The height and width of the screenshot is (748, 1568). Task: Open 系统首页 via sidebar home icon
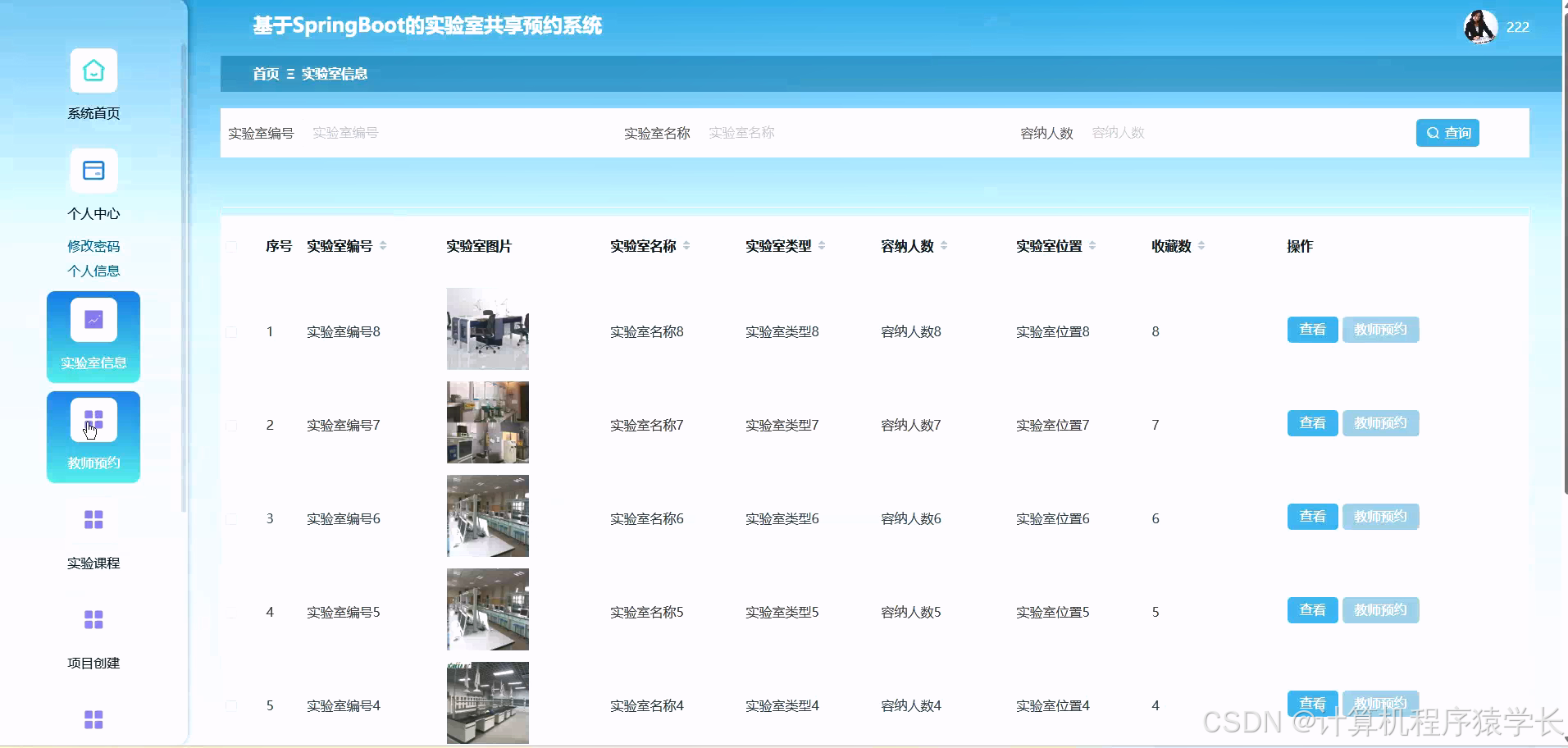[93, 71]
